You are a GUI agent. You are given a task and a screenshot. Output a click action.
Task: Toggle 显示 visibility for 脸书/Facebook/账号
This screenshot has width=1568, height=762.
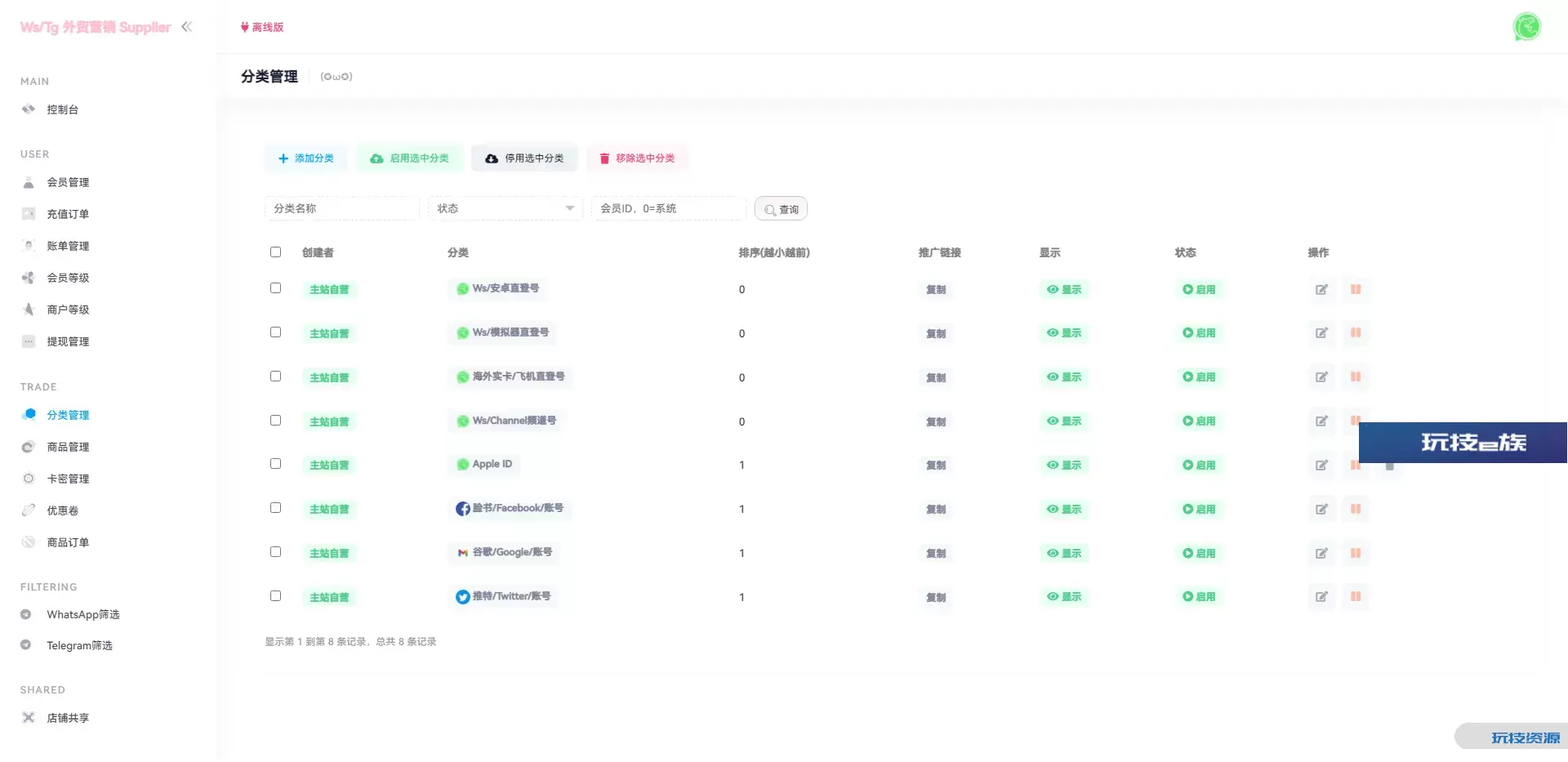tap(1064, 510)
